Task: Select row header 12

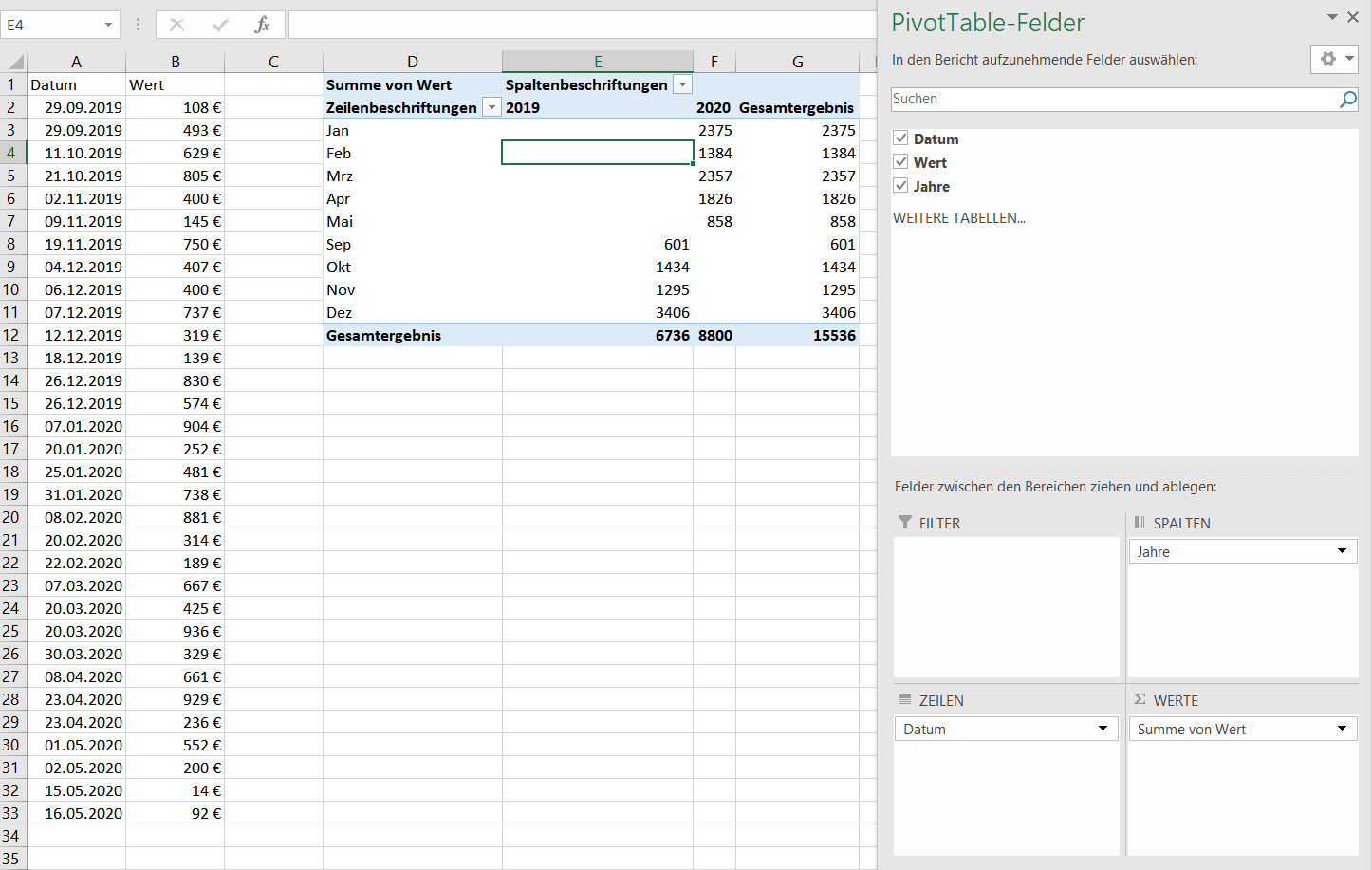Action: (11, 335)
